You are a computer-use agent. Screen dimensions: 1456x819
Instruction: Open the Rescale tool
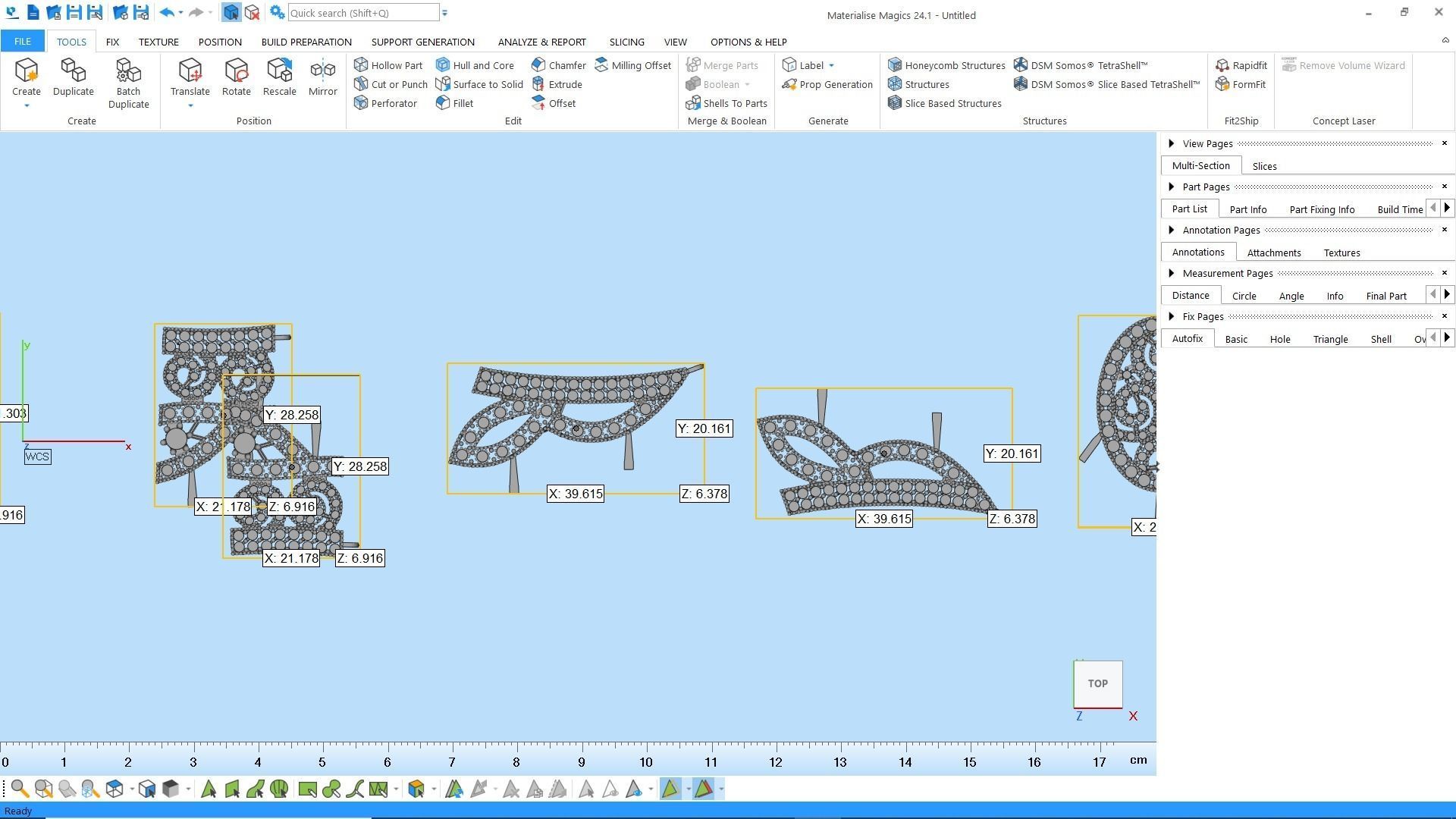coord(279,77)
